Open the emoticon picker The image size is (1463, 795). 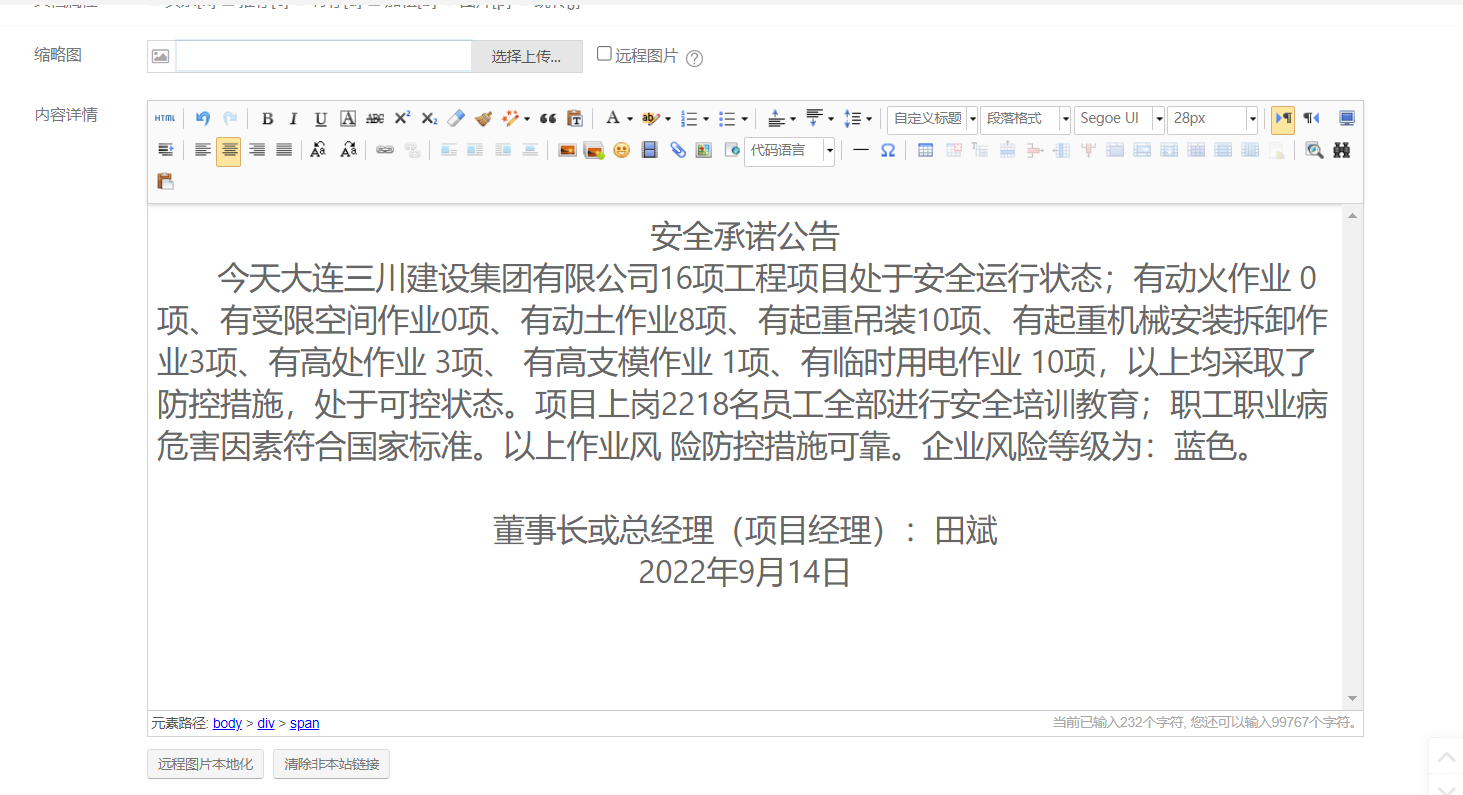pos(622,150)
